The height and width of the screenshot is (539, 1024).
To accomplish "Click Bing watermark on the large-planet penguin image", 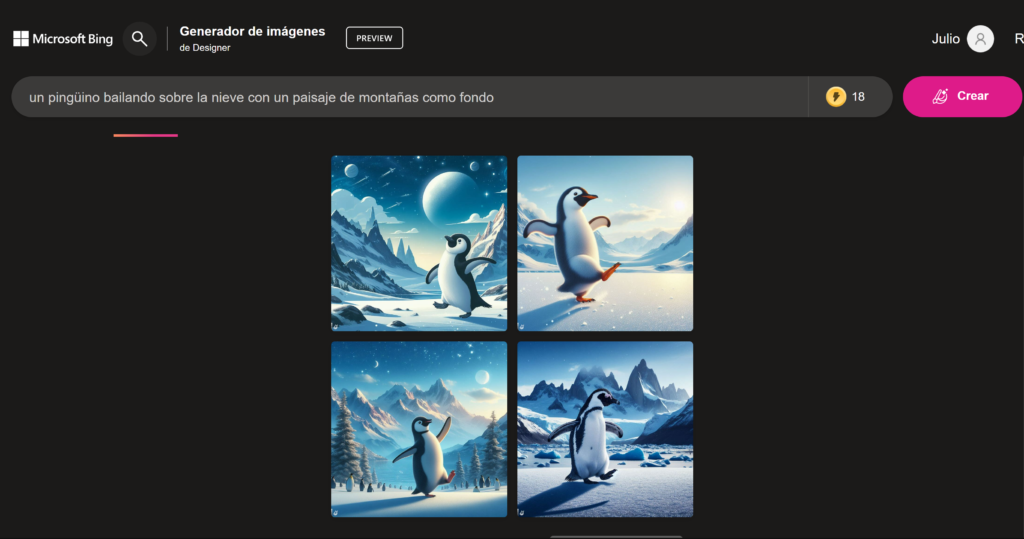I will pos(337,325).
